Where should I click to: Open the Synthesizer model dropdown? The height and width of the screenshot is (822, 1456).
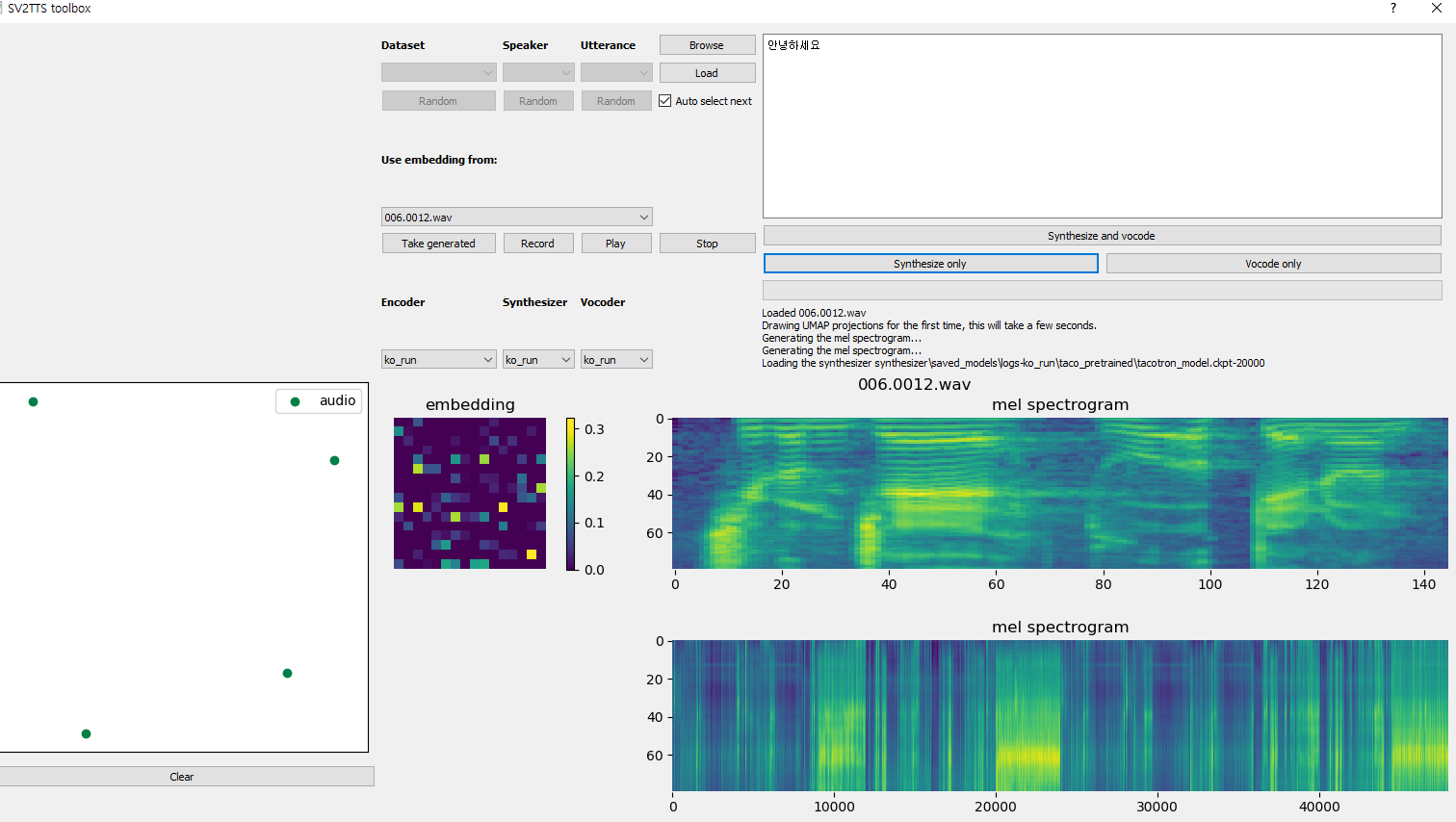[538, 358]
